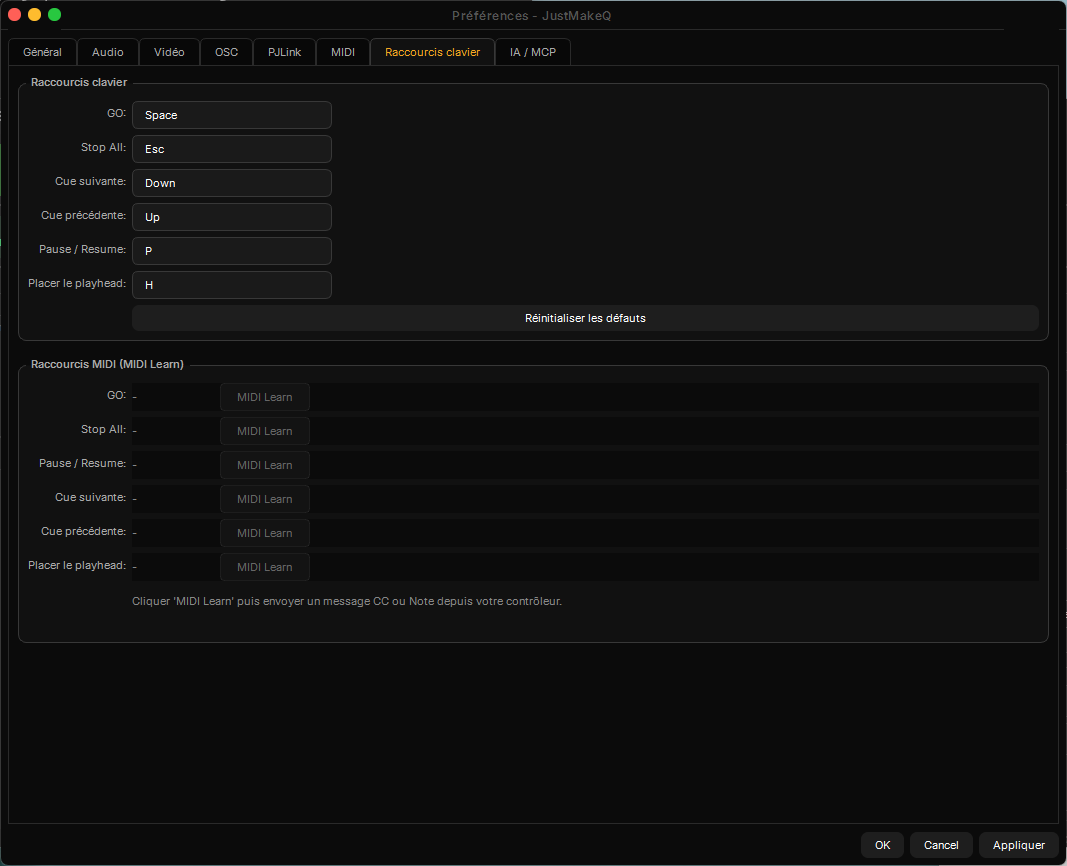Select the Cue précédente field showing Up
This screenshot has width=1067, height=866.
click(x=231, y=217)
